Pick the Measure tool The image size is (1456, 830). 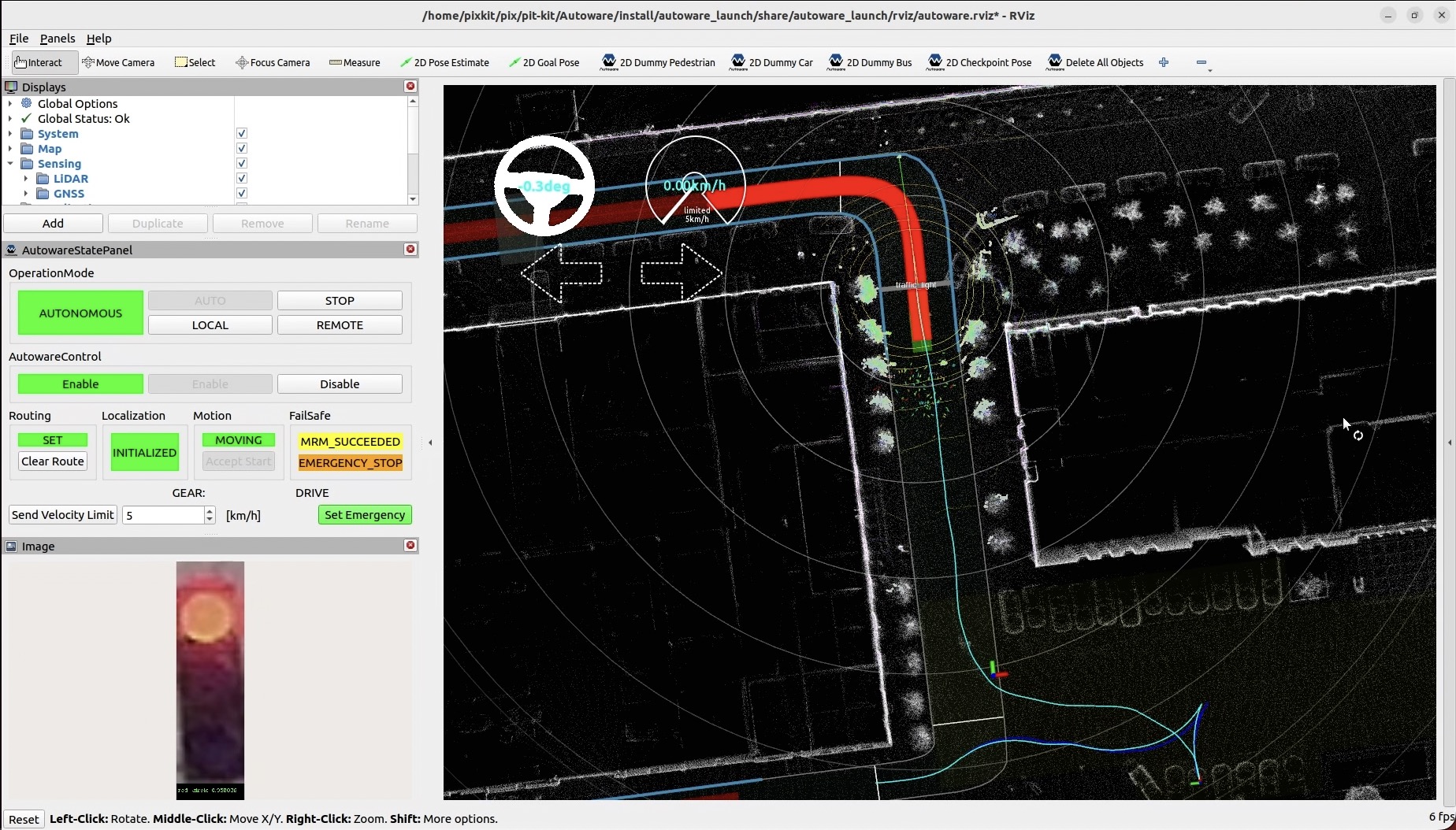[355, 63]
